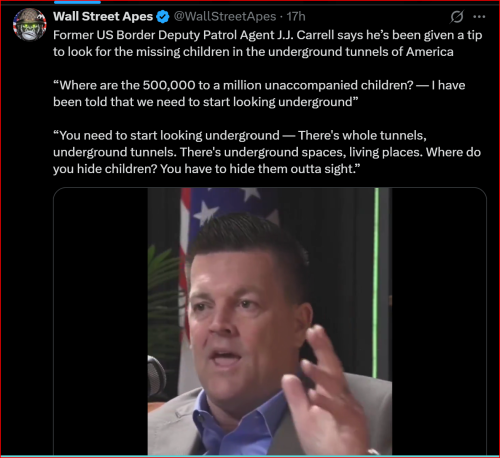Click the green light strip in video
Screen dimensions: 500x458
coord(377,283)
